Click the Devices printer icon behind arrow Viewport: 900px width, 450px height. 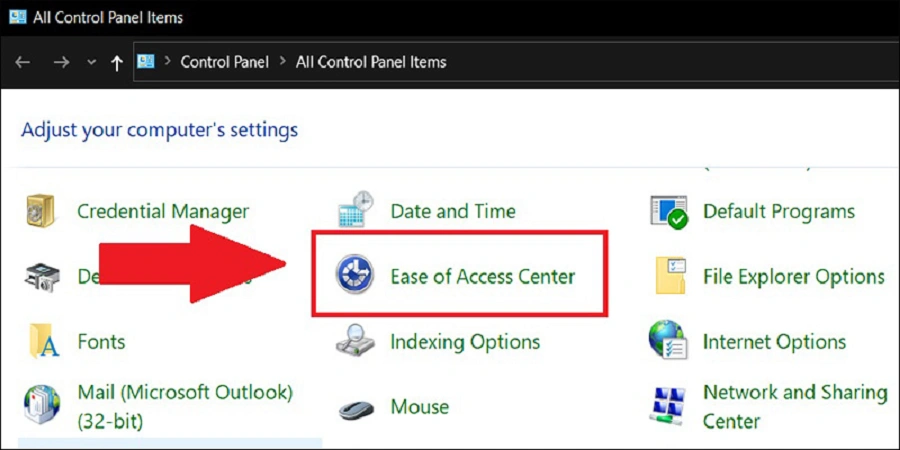tap(42, 276)
